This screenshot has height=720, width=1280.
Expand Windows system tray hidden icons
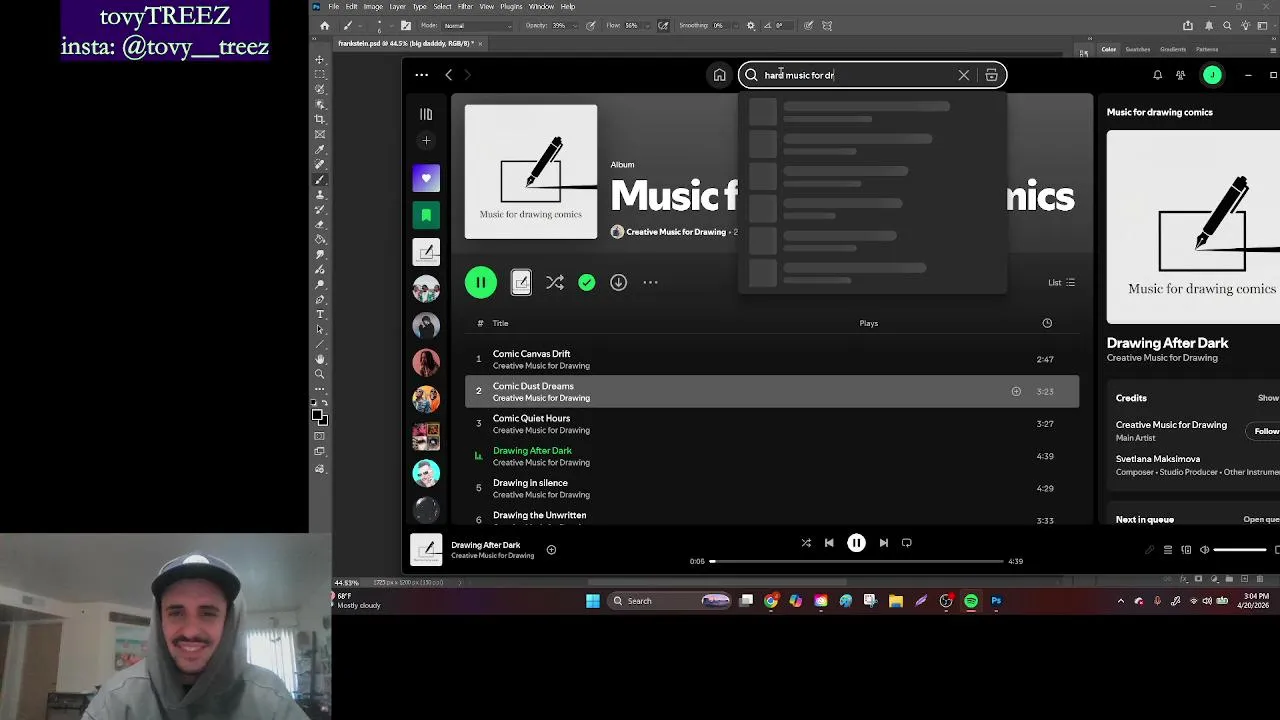(x=1120, y=601)
